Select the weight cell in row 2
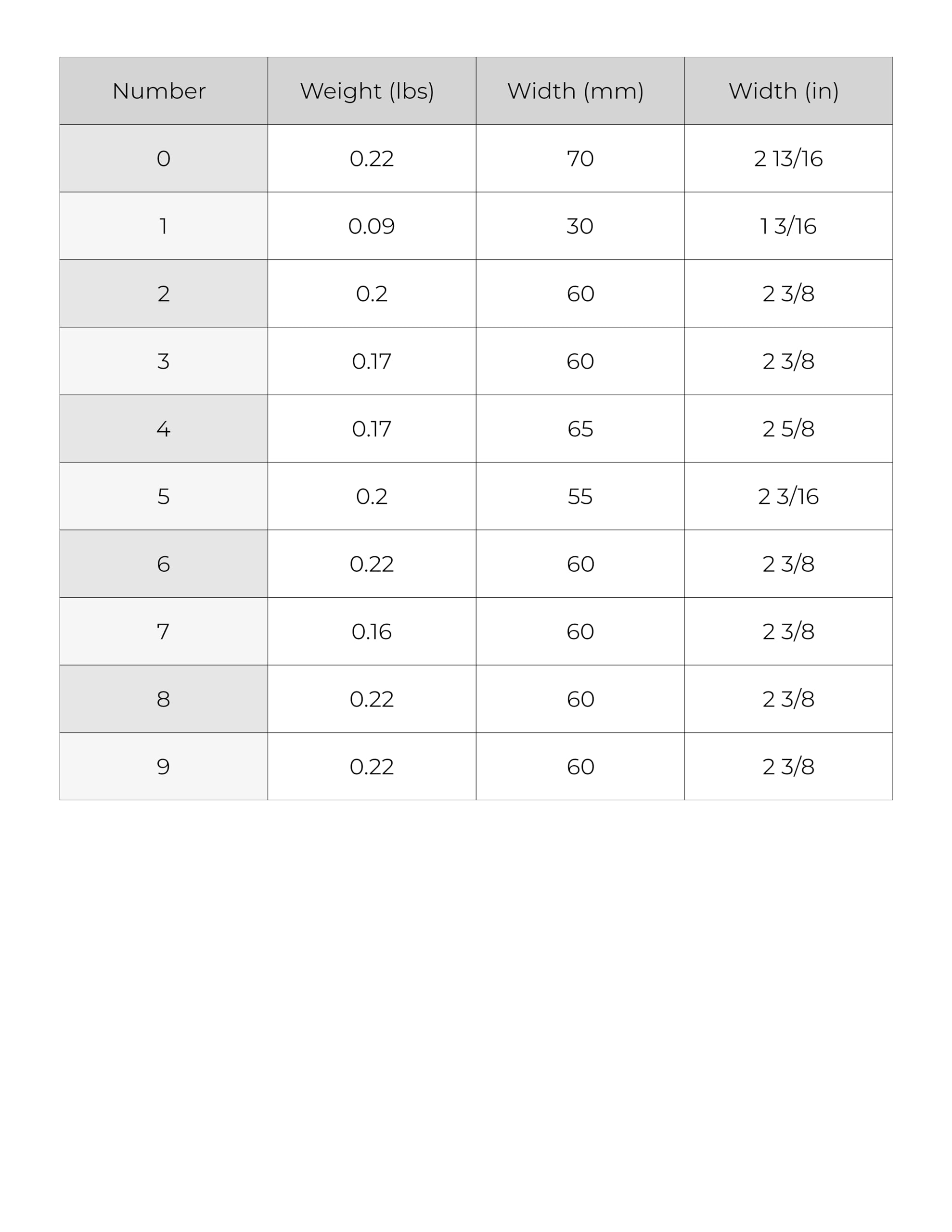952x1232 pixels. click(372, 294)
